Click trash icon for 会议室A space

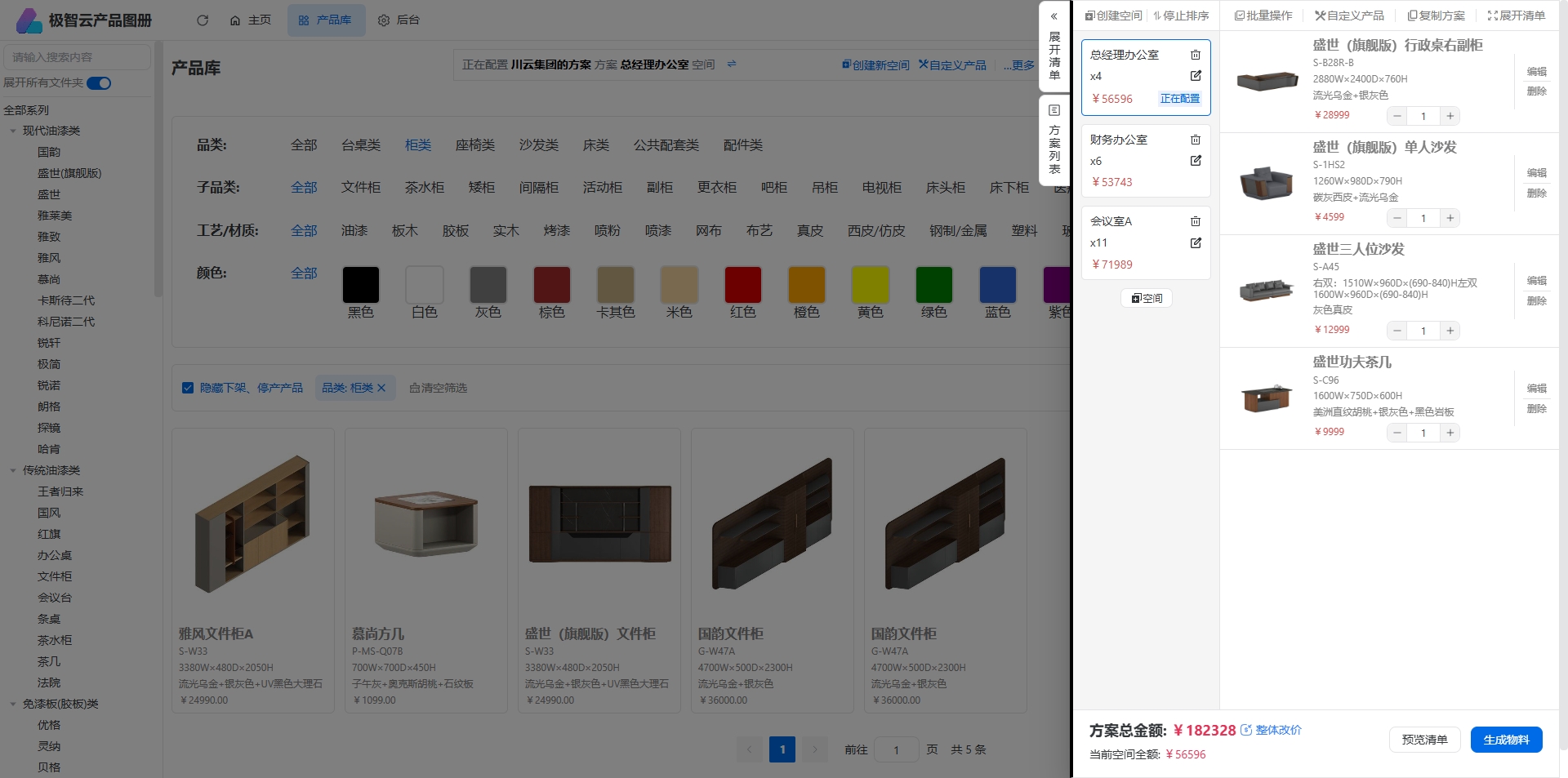pyautogui.click(x=1196, y=221)
